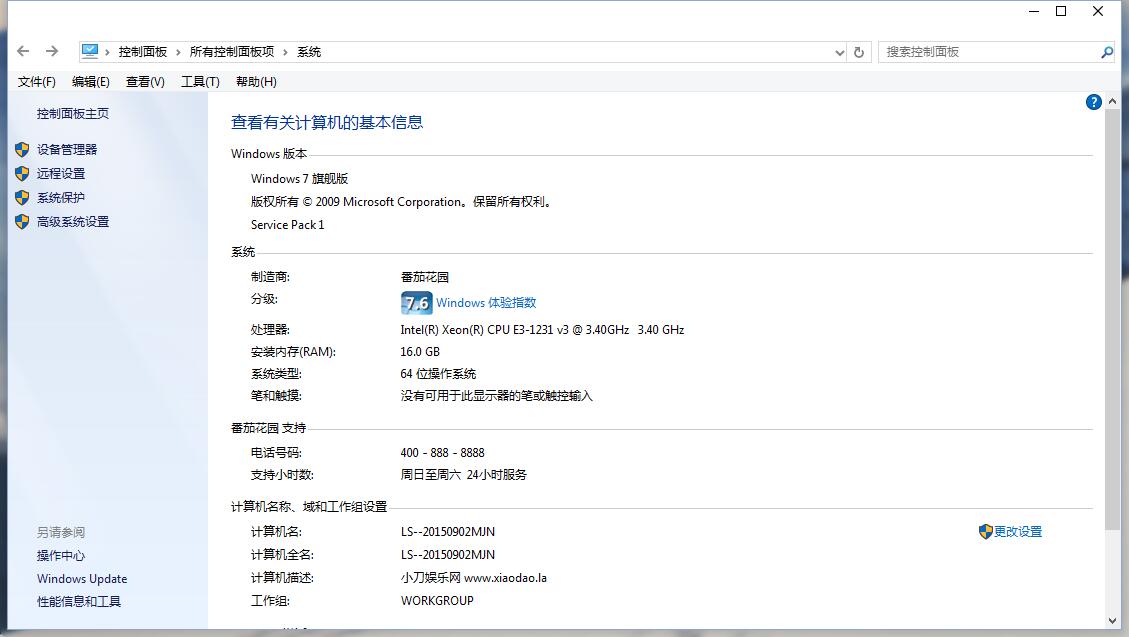Click the 小刀娱乐网 www.xiaodao.la description

point(474,578)
